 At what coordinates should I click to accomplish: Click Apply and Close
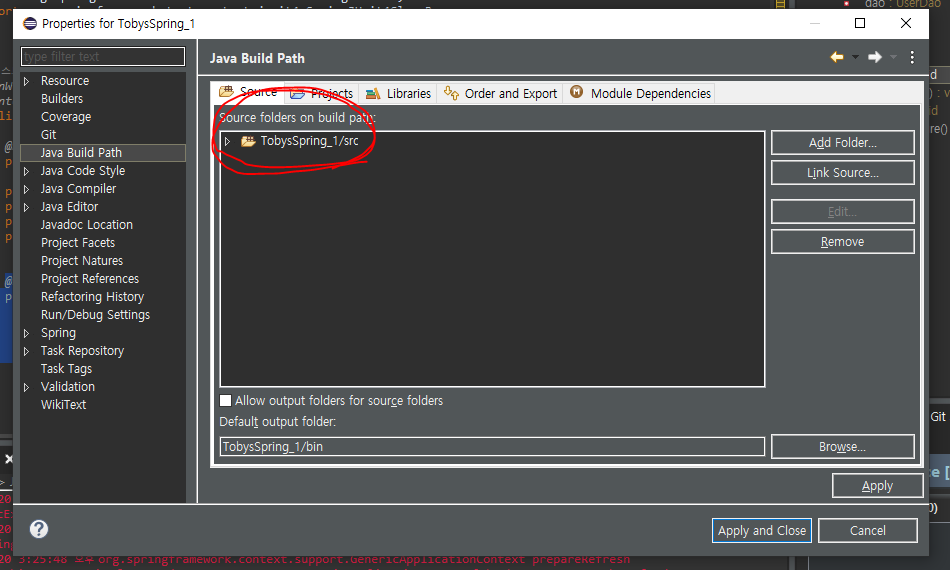click(762, 531)
